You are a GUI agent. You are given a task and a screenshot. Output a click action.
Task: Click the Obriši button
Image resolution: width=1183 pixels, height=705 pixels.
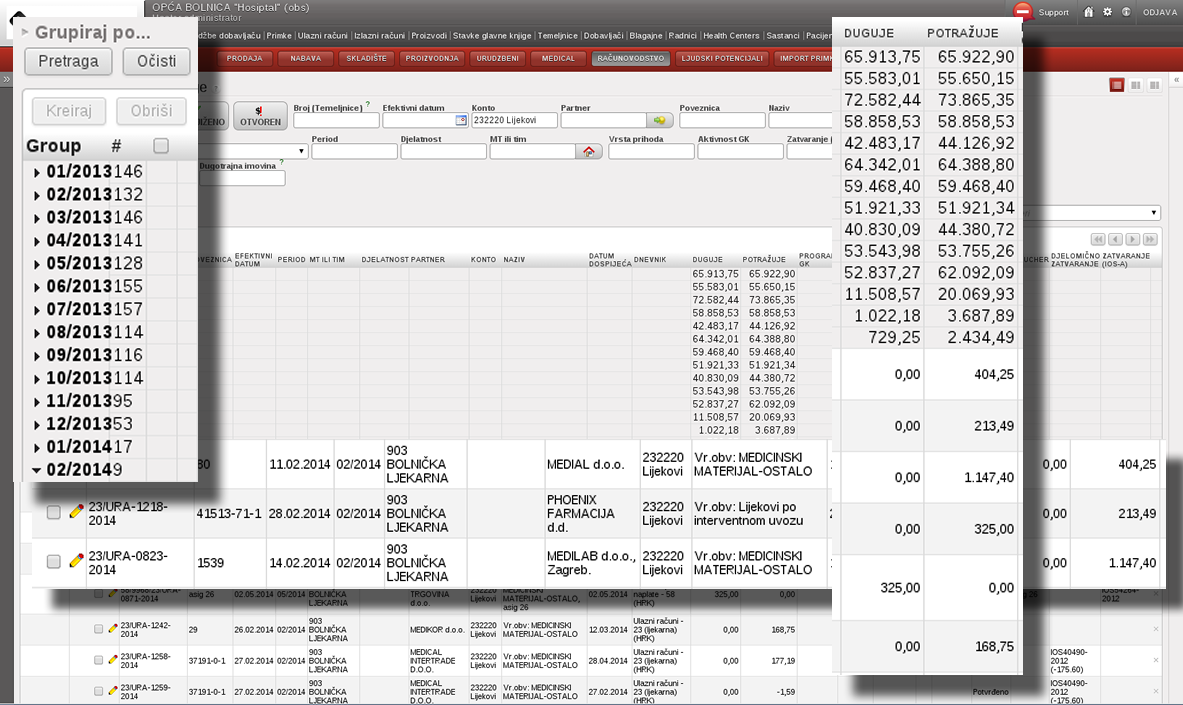152,111
